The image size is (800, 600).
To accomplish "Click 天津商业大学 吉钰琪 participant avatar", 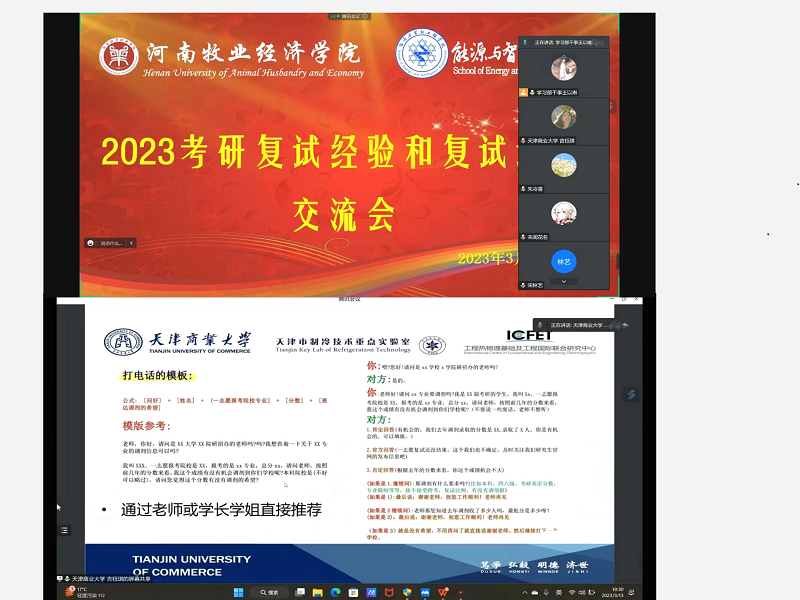I will pos(564,117).
